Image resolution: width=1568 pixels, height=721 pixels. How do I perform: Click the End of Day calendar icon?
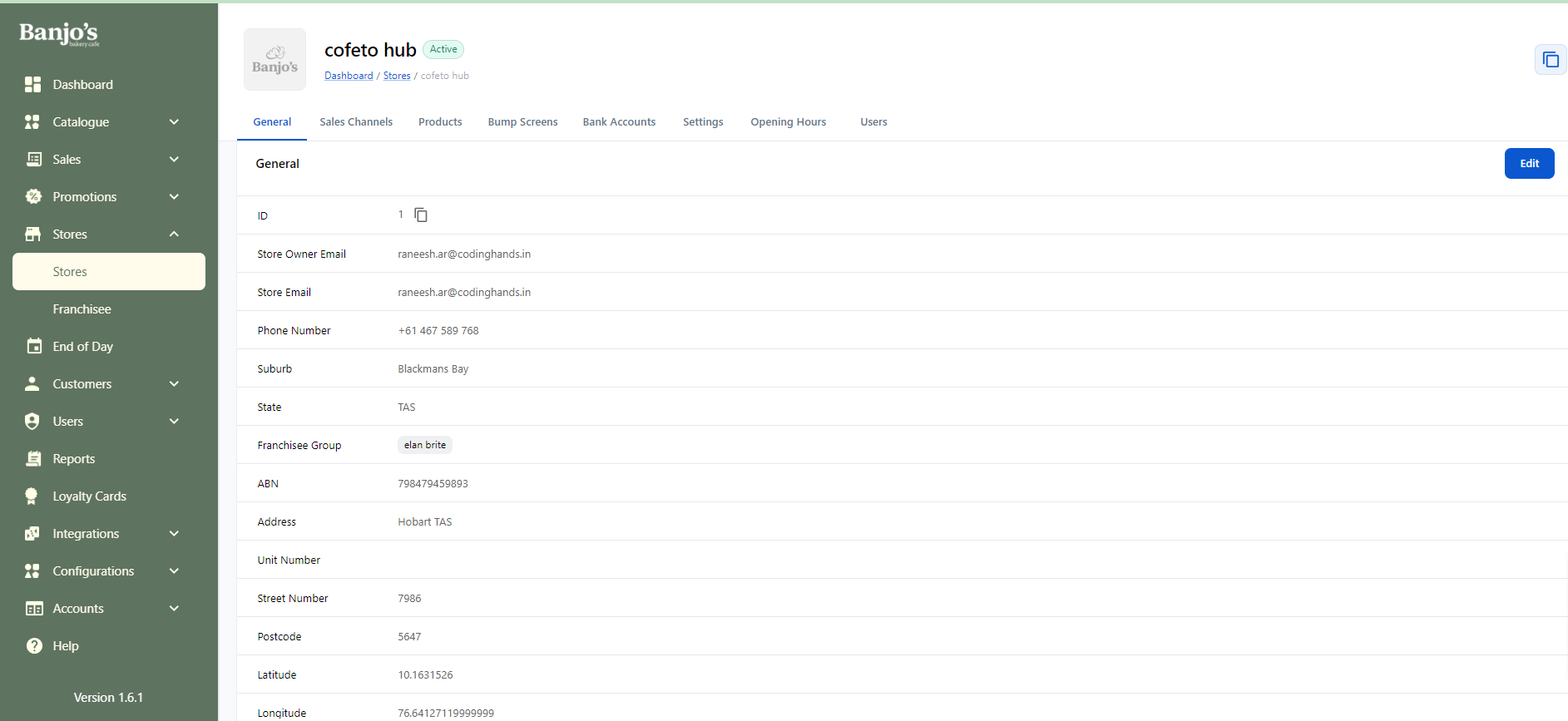click(34, 347)
